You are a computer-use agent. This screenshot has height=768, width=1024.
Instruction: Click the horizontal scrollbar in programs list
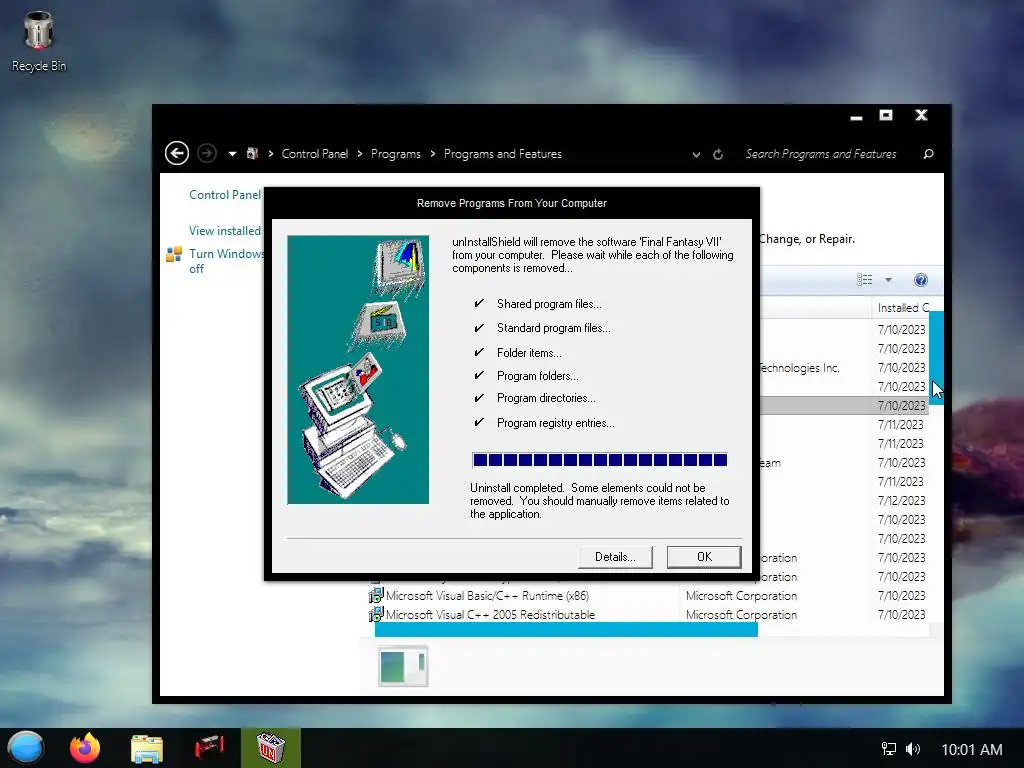pyautogui.click(x=566, y=630)
